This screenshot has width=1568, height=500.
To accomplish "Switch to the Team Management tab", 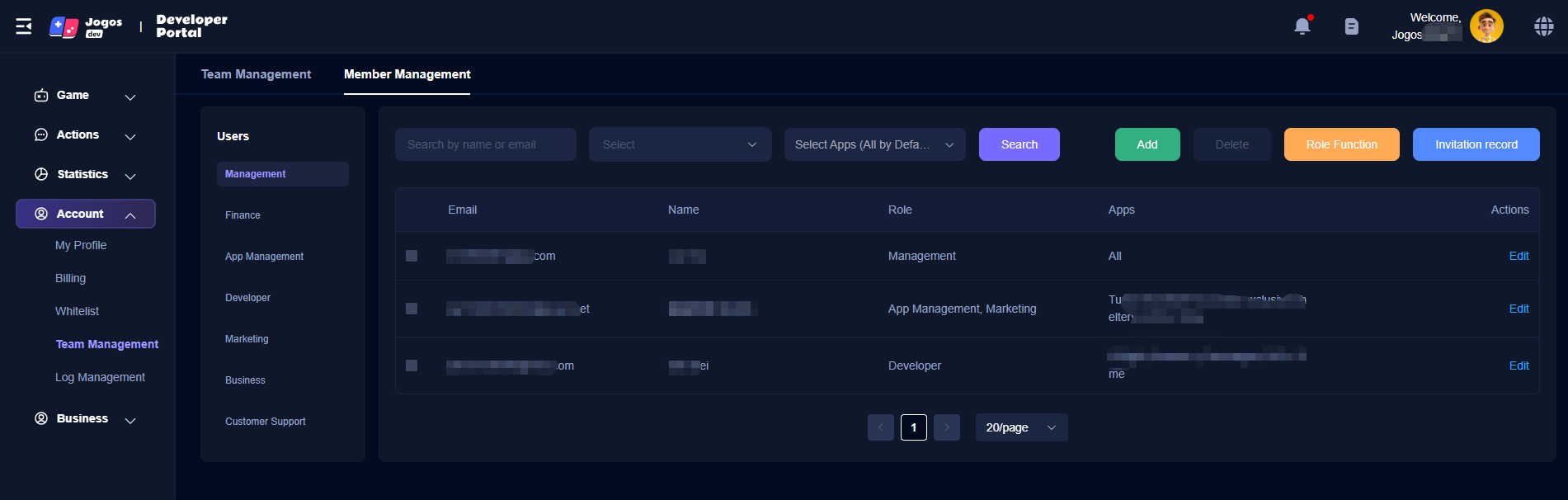I will click(256, 74).
